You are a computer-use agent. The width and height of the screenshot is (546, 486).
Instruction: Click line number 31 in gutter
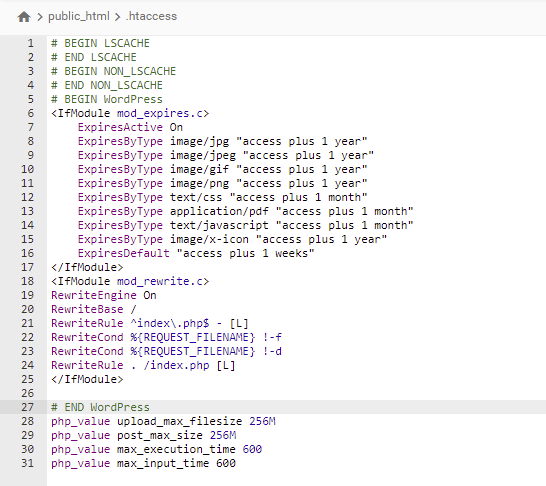pos(28,463)
